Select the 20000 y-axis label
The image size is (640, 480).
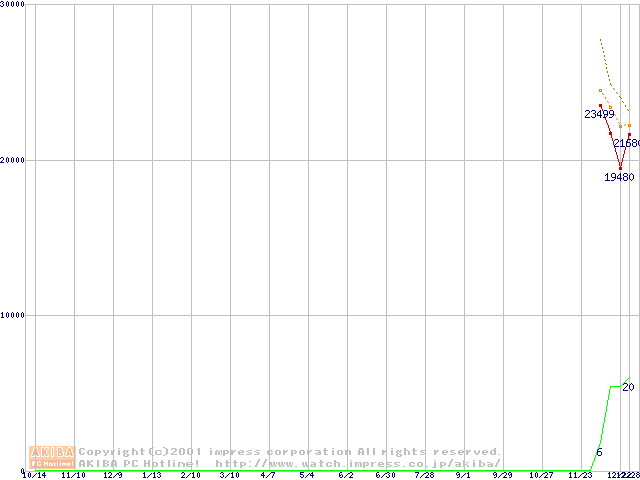pos(13,160)
